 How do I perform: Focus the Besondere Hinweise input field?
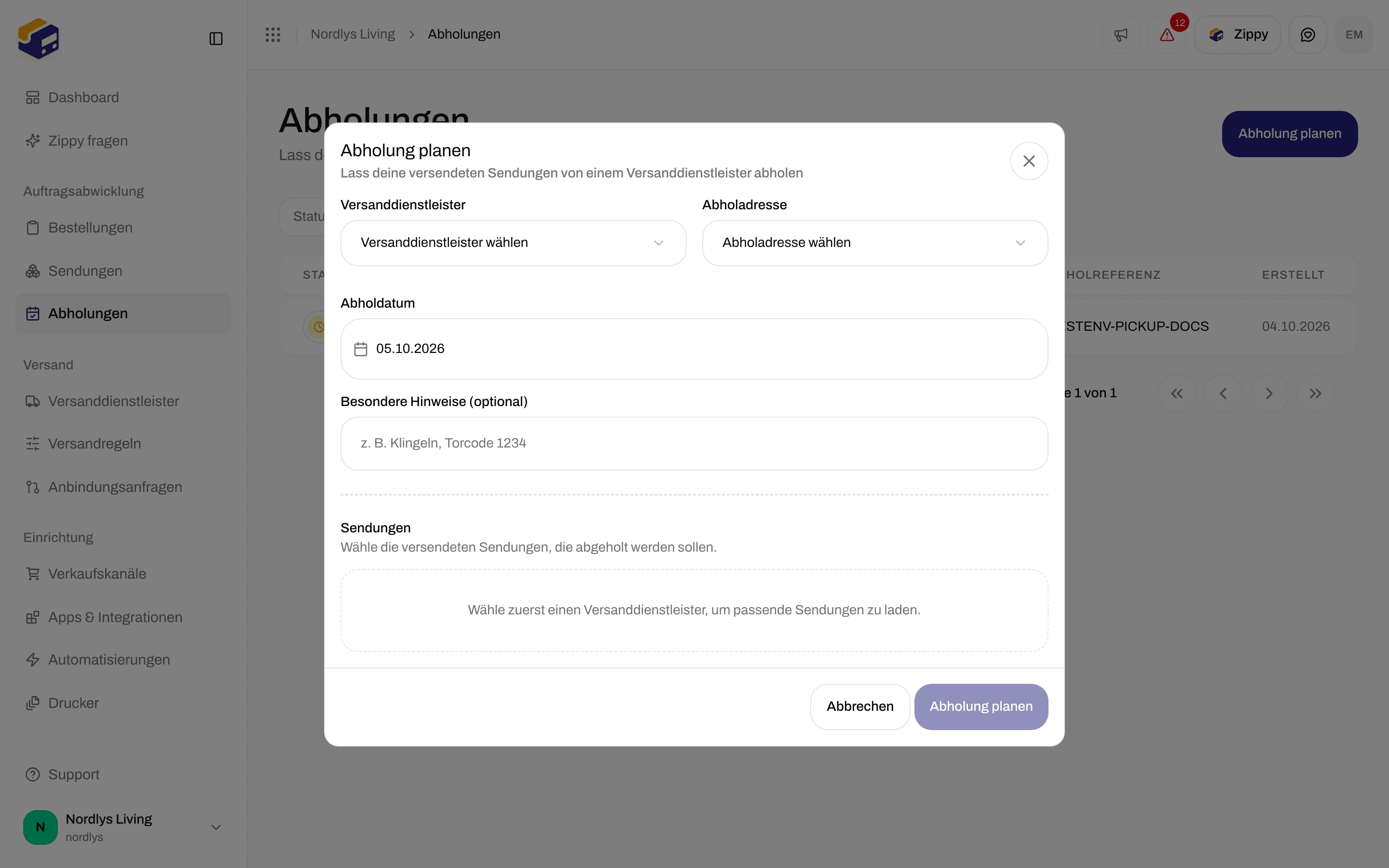pos(694,443)
